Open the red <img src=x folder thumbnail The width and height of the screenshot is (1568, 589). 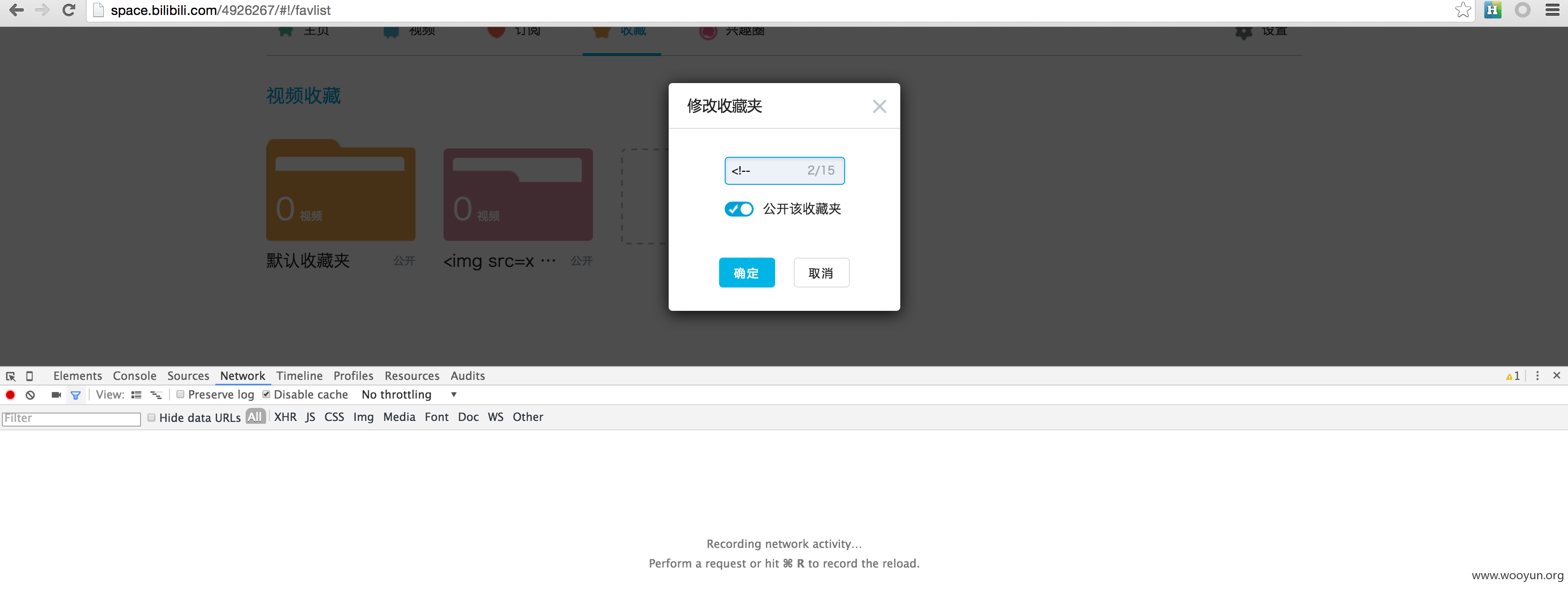(517, 194)
